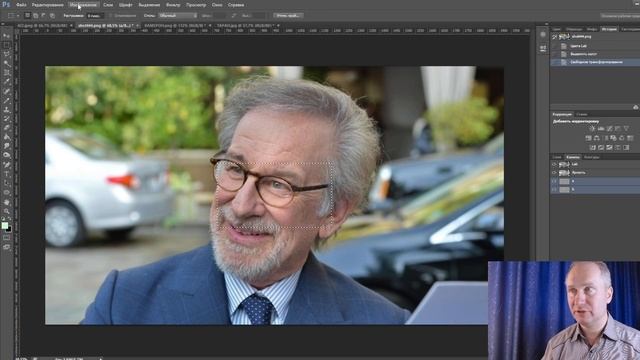
Task: Click the background color swatch
Action: click(x=9, y=229)
